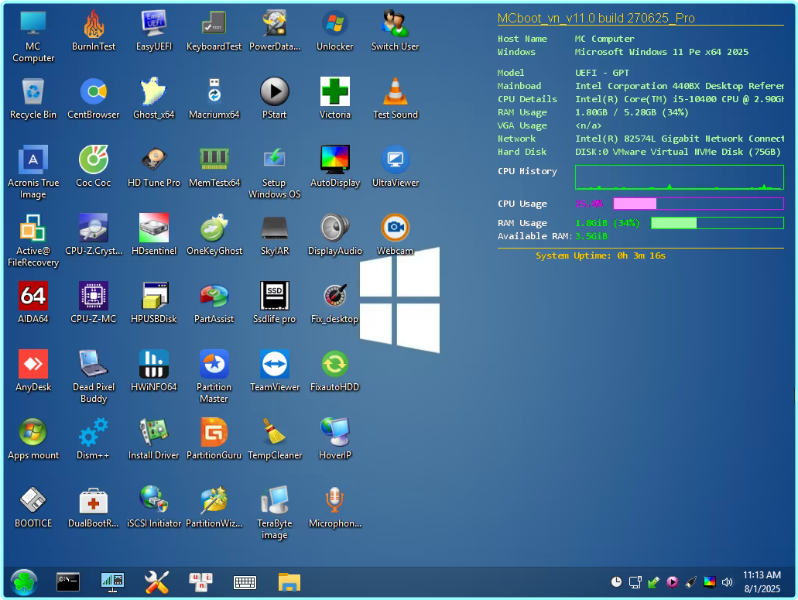This screenshot has height=600, width=798.
Task: Click the CPU History graph
Action: [x=679, y=177]
